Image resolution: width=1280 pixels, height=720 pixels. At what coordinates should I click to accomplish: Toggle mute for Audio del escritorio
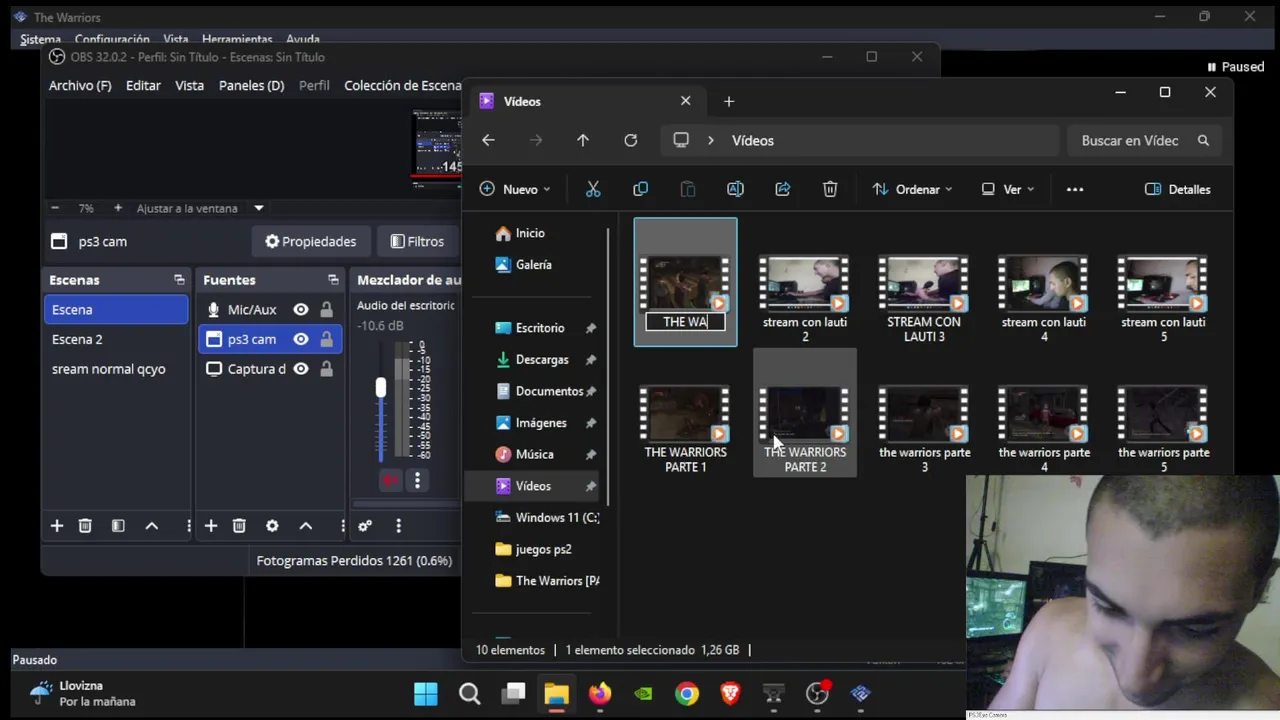tap(390, 480)
